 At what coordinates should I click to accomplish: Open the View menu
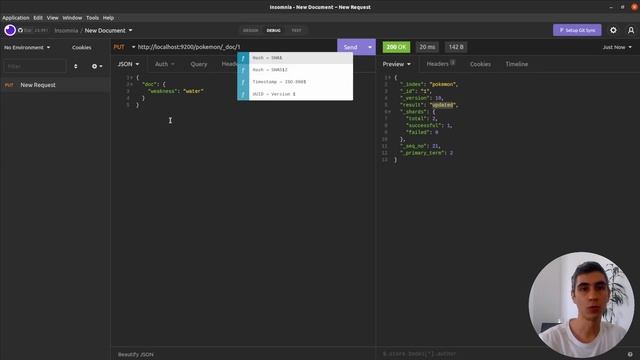(x=53, y=18)
